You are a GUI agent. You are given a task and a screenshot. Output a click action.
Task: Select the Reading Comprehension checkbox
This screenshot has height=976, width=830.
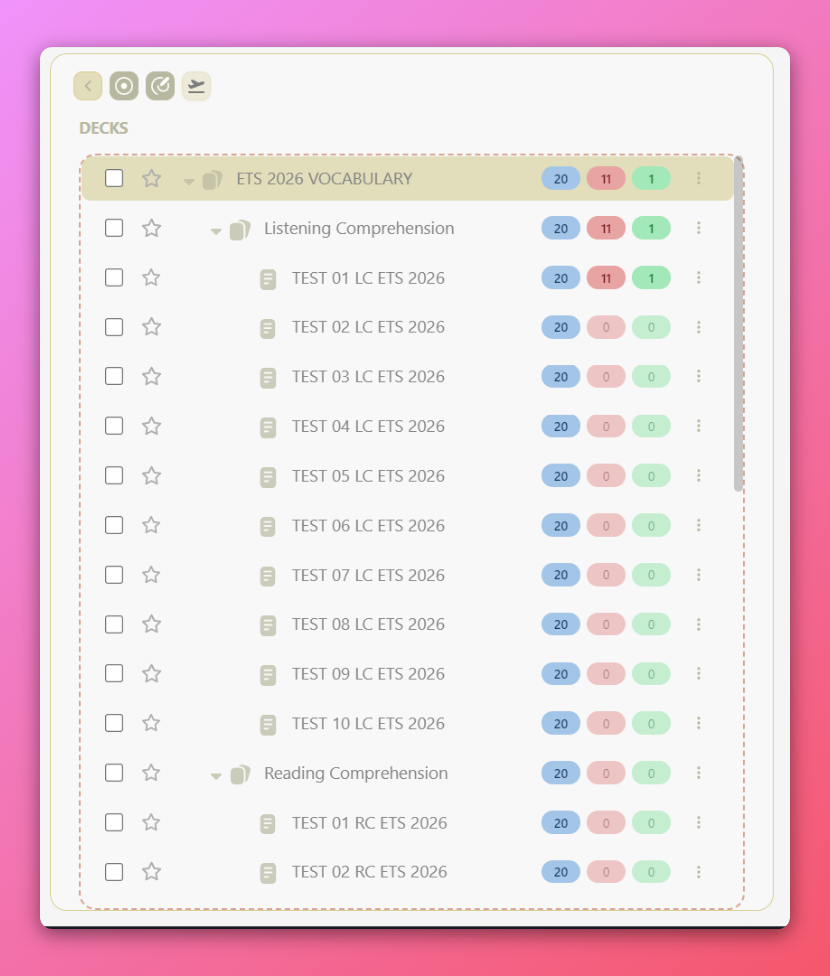[114, 772]
